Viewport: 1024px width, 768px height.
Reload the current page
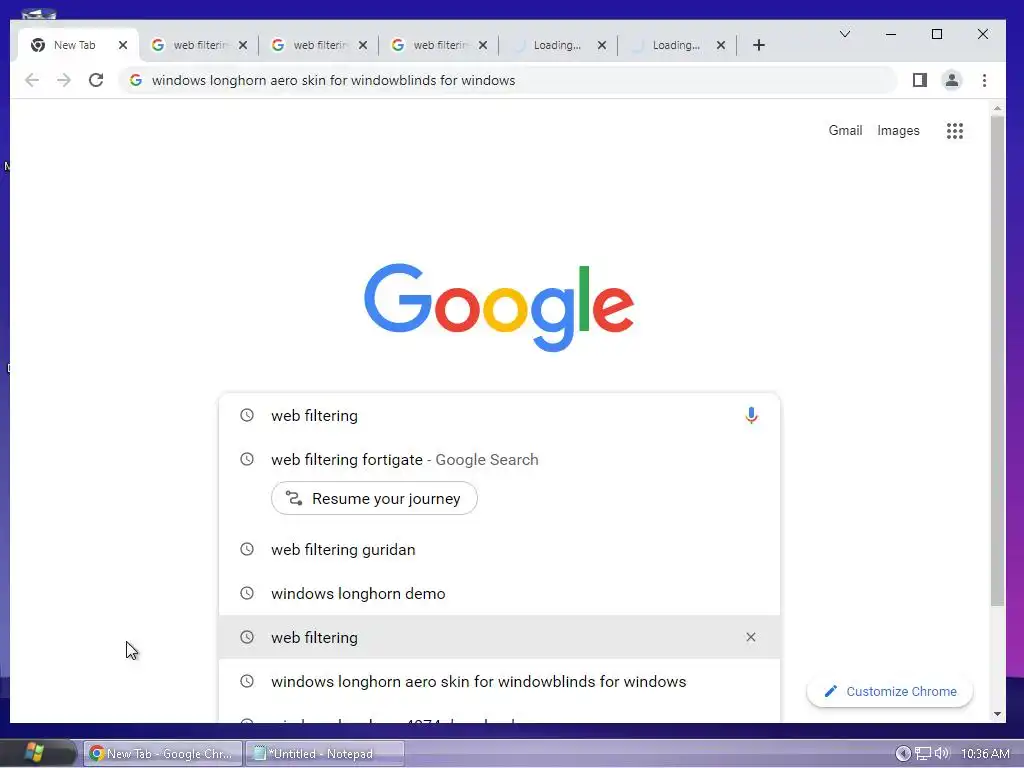(96, 80)
